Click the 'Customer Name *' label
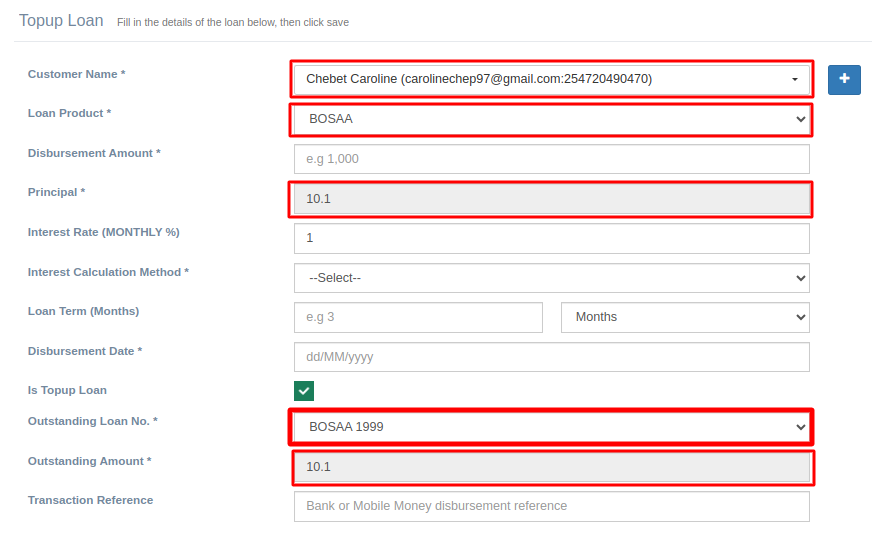 [76, 74]
